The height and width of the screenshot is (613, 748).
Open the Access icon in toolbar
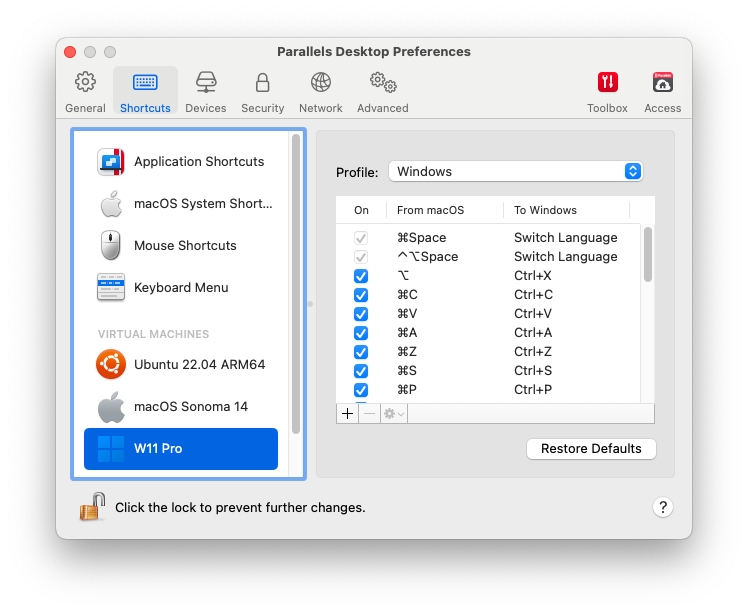[x=662, y=90]
